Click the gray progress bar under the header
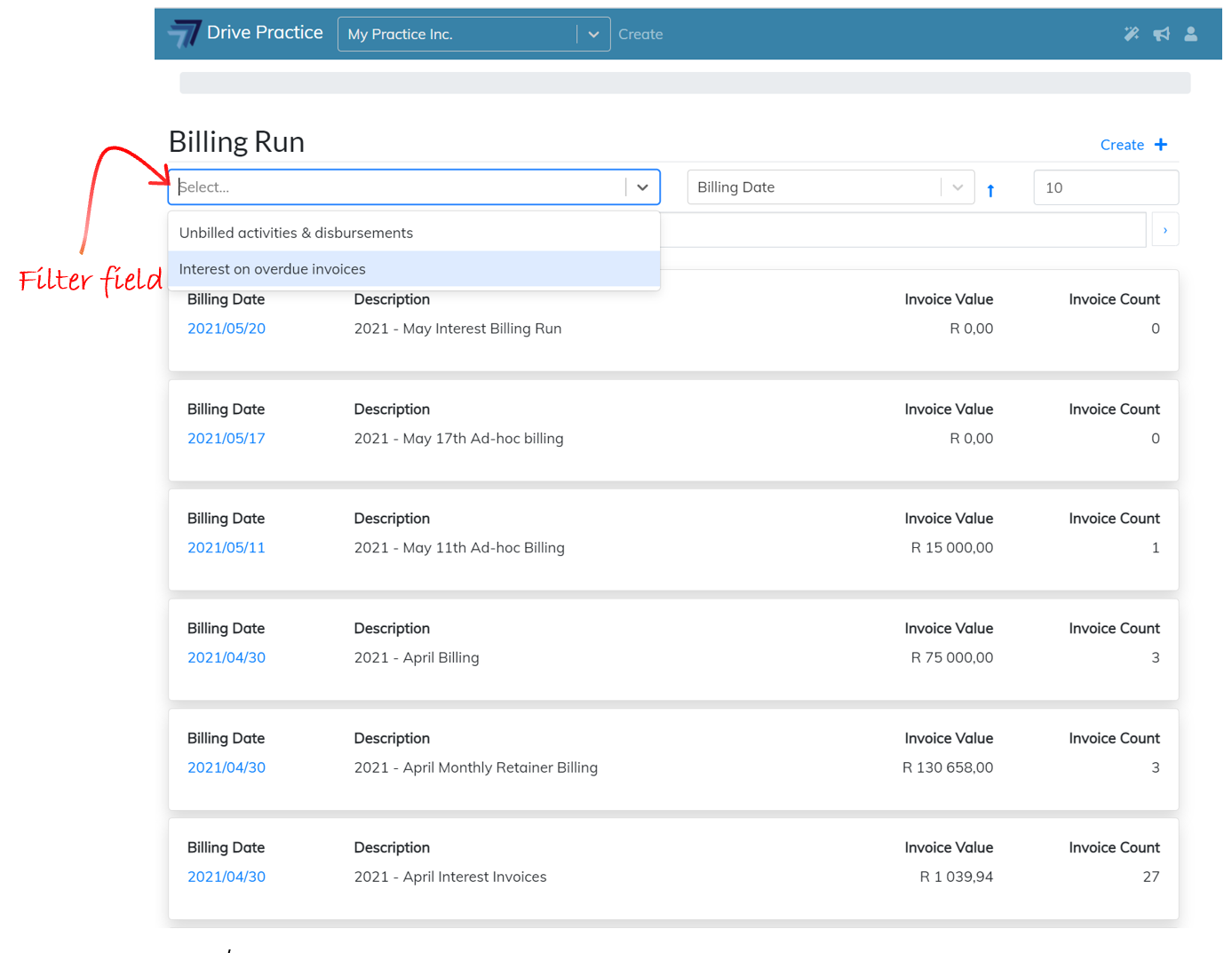The image size is (1232, 953). pyautogui.click(x=685, y=83)
